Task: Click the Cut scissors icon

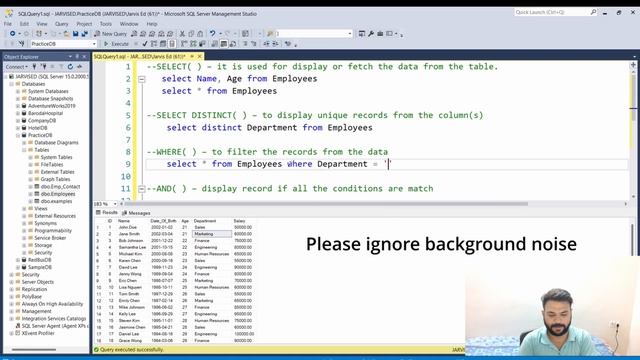Action: click(x=182, y=34)
